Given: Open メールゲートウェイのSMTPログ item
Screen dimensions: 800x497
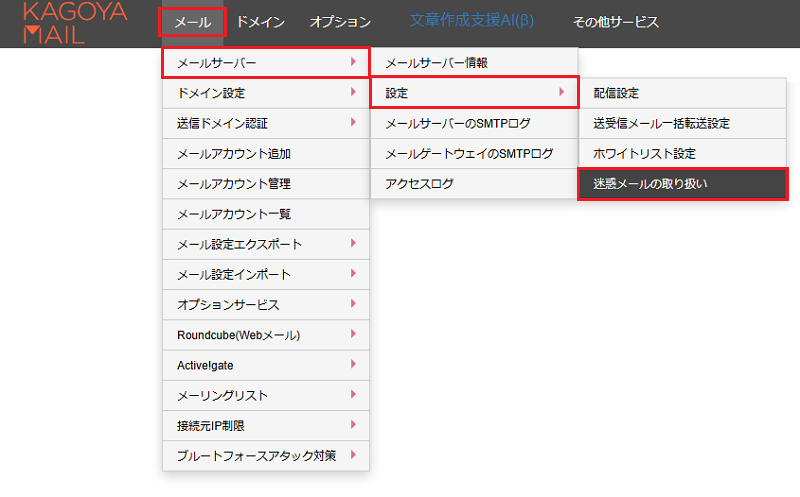Looking at the screenshot, I should [x=474, y=154].
